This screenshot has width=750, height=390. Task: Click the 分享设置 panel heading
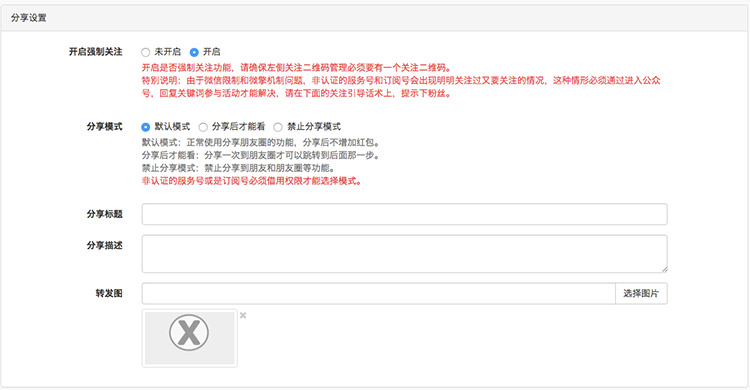click(x=29, y=18)
